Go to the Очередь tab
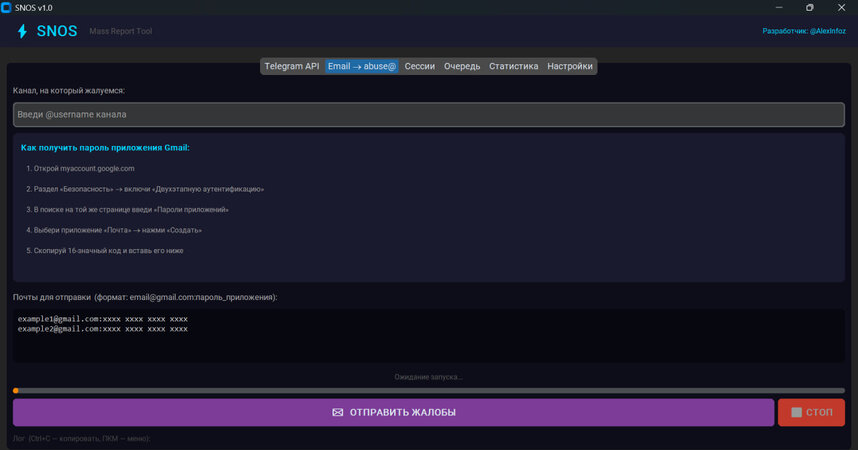 462,66
